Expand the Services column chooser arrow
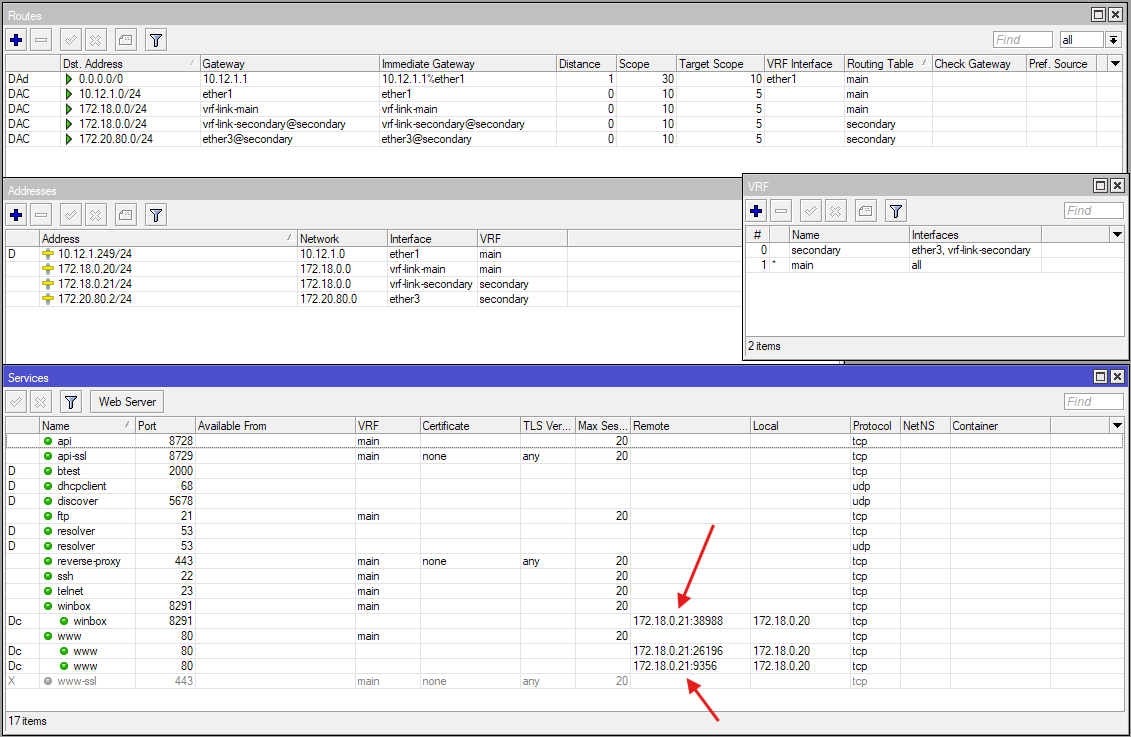The height and width of the screenshot is (737, 1131). pos(1117,425)
